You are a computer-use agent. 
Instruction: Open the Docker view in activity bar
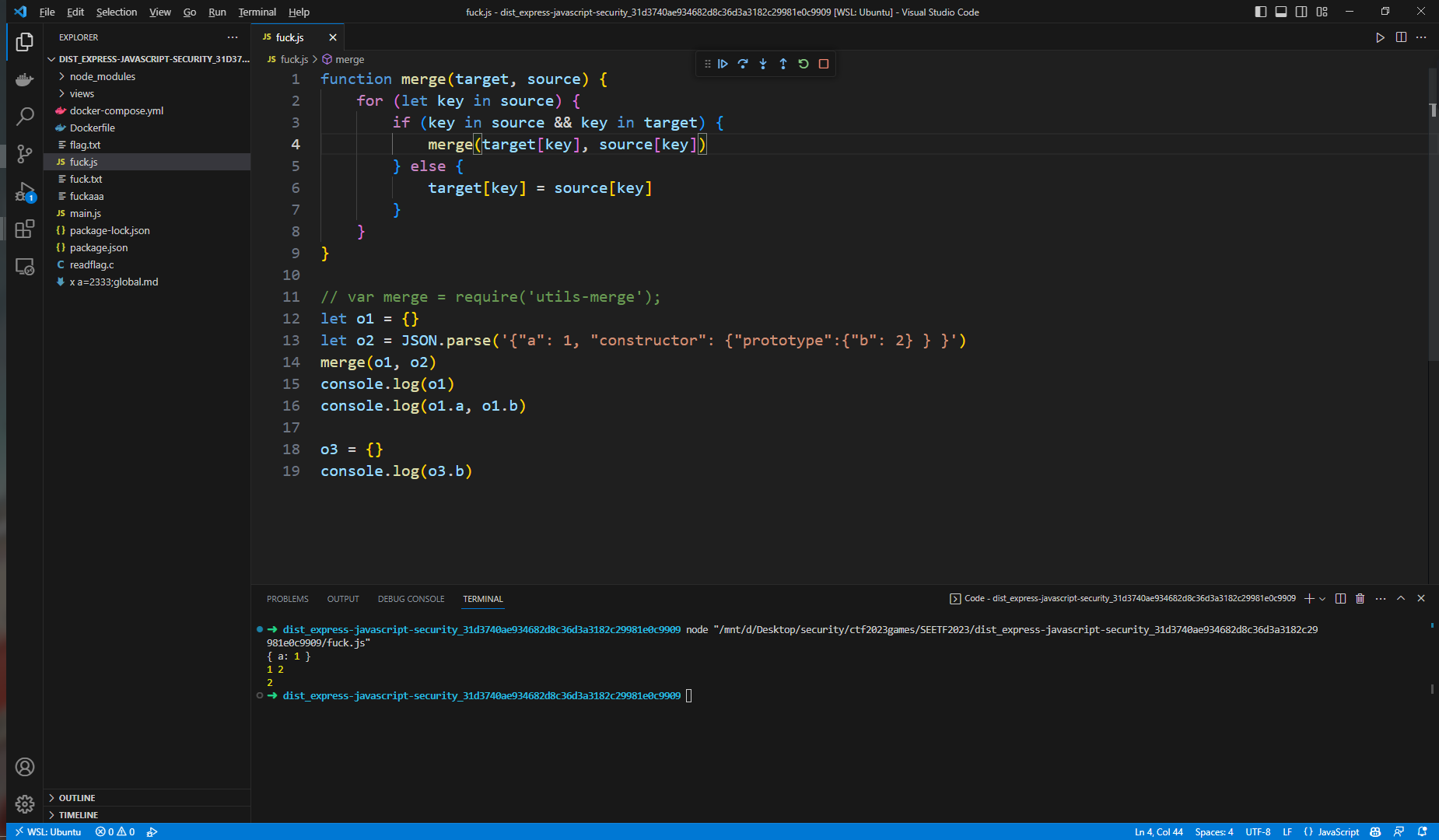click(25, 79)
